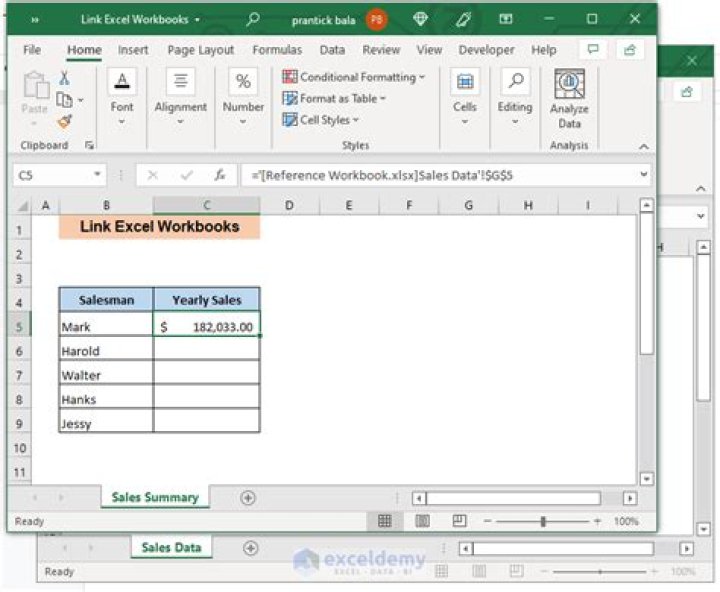
Task: Open the Comments speech bubble icon
Action: pos(593,50)
